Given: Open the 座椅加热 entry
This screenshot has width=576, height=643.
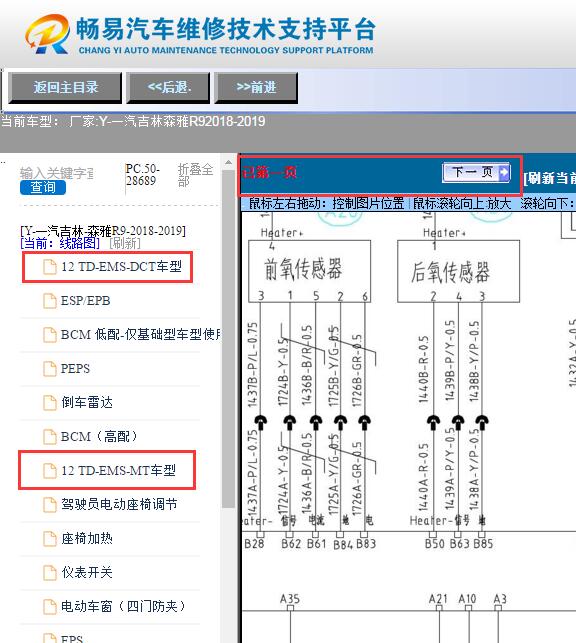Looking at the screenshot, I should pyautogui.click(x=87, y=538).
